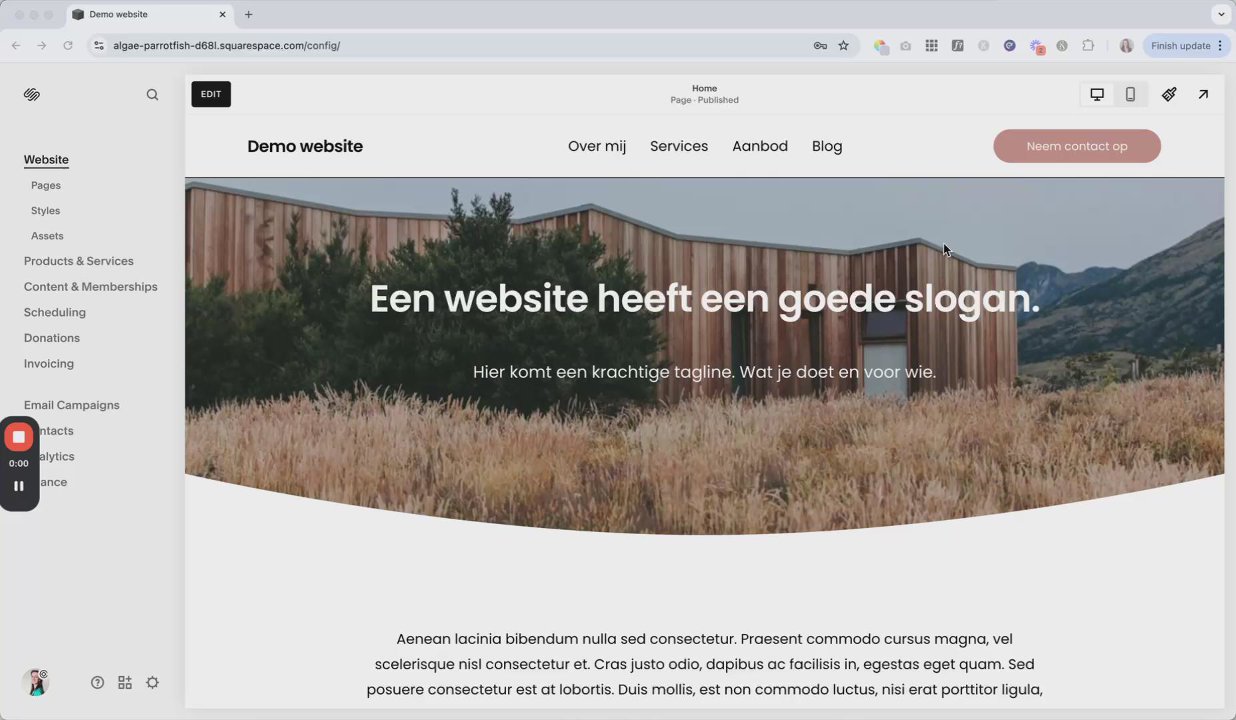
Task: View site information icon in address bar
Action: (98, 46)
